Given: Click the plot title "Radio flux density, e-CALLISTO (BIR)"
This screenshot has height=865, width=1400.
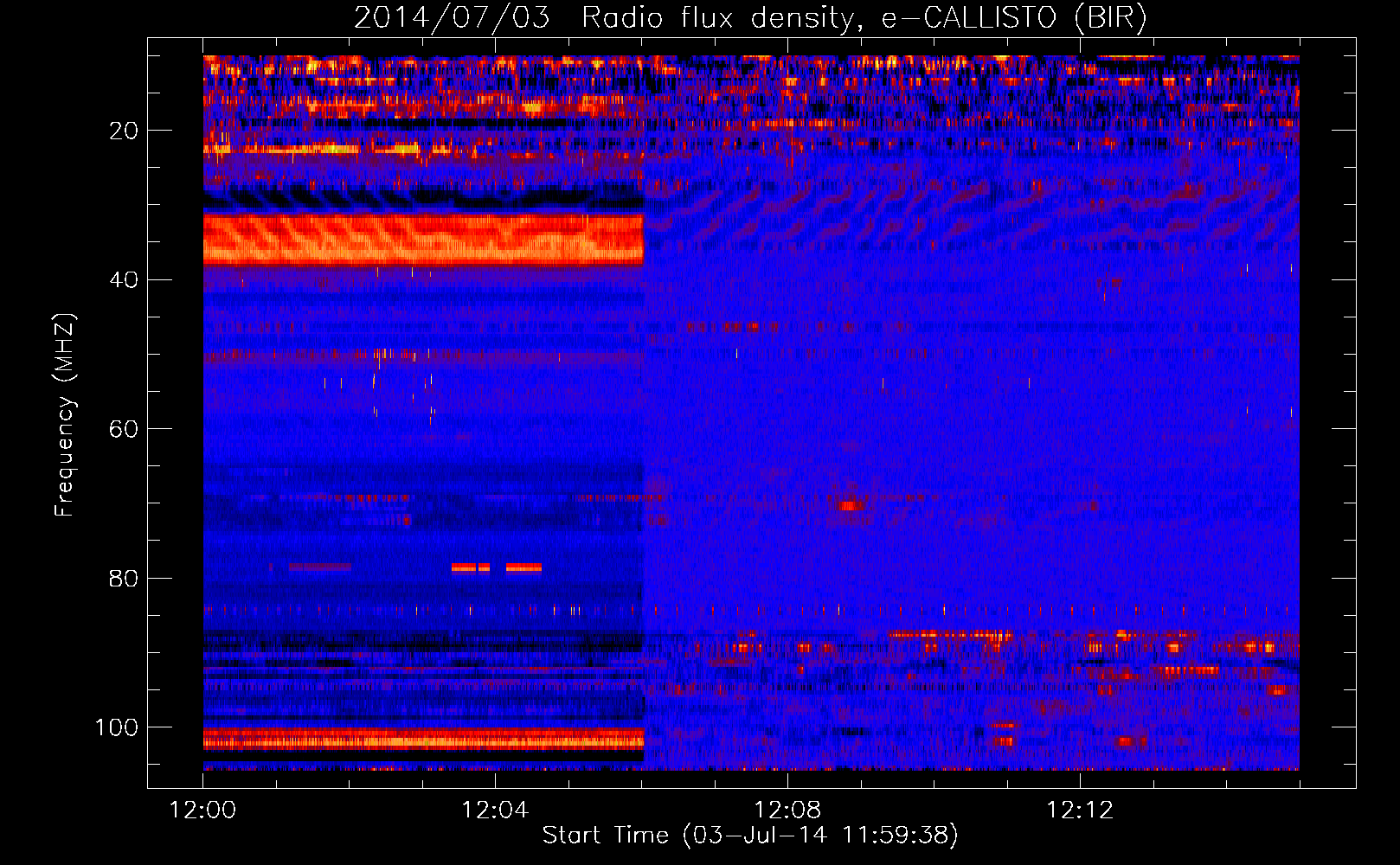Looking at the screenshot, I should tap(864, 17).
